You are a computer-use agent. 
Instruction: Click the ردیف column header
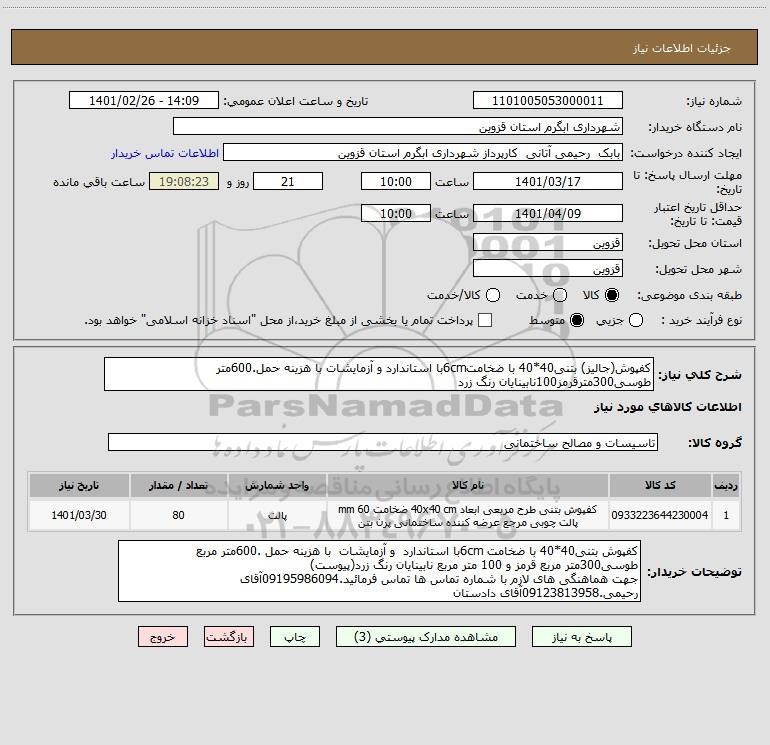pos(726,485)
